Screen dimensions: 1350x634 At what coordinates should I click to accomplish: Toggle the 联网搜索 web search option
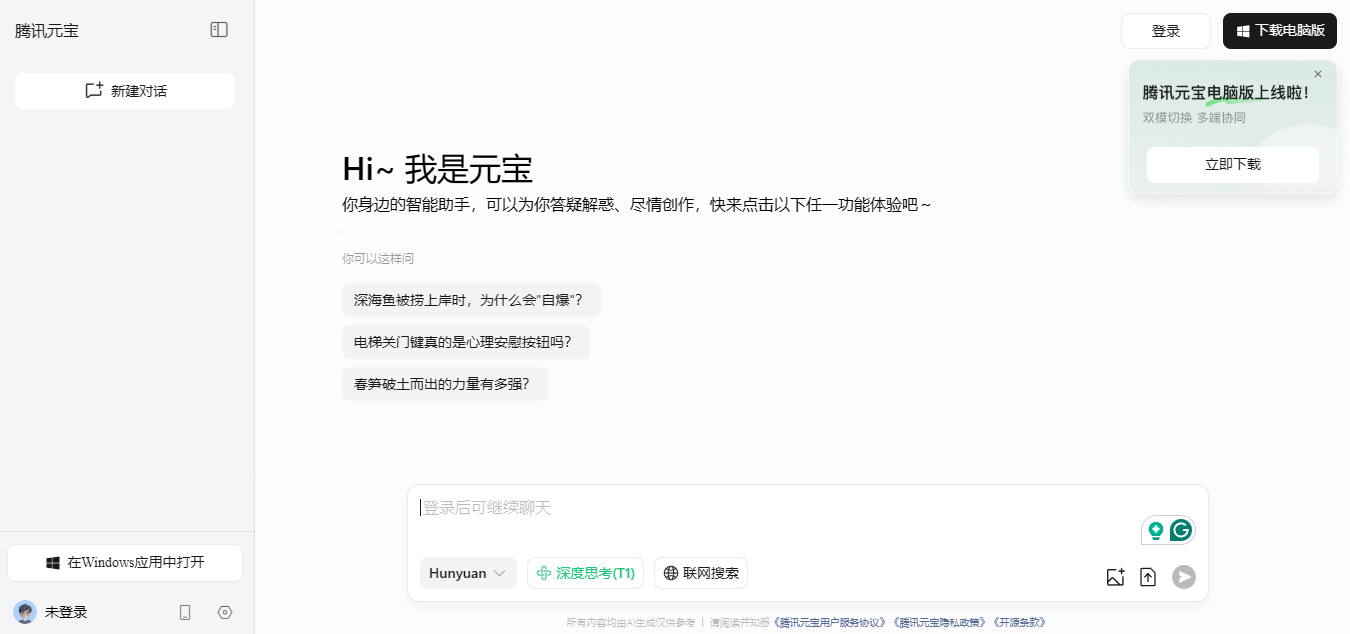coord(701,573)
